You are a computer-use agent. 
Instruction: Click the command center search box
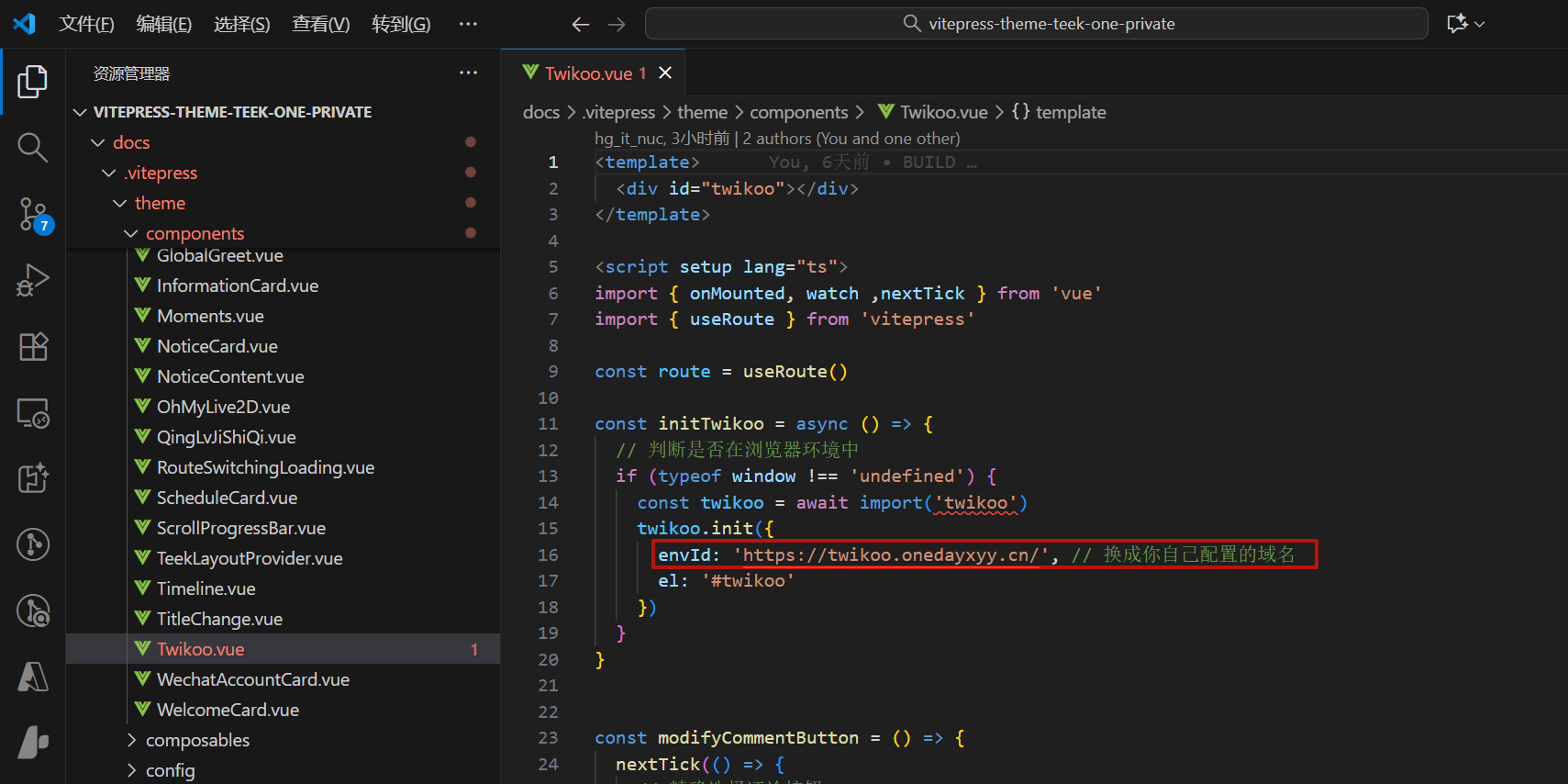1036,24
